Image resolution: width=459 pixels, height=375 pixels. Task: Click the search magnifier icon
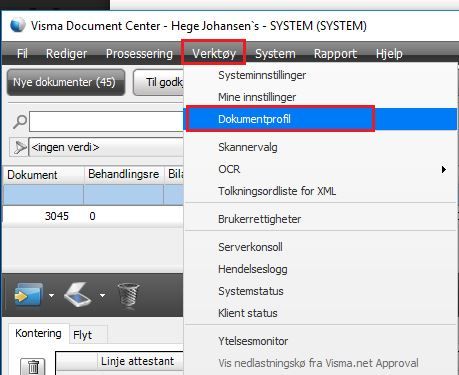(20, 121)
